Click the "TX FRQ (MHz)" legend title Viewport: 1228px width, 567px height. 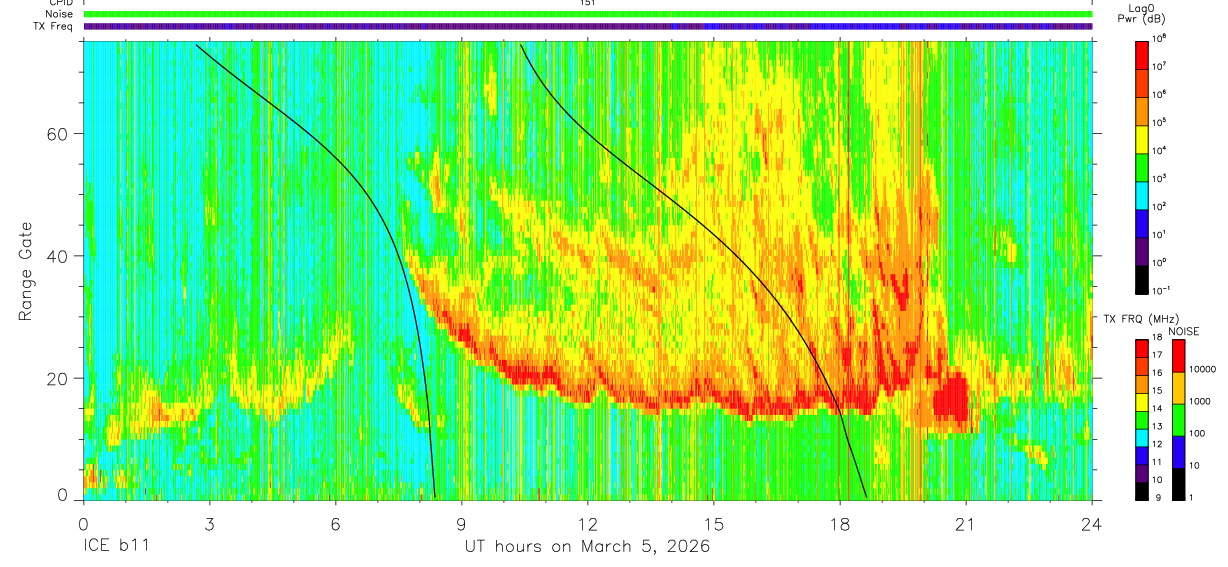[x=1139, y=319]
